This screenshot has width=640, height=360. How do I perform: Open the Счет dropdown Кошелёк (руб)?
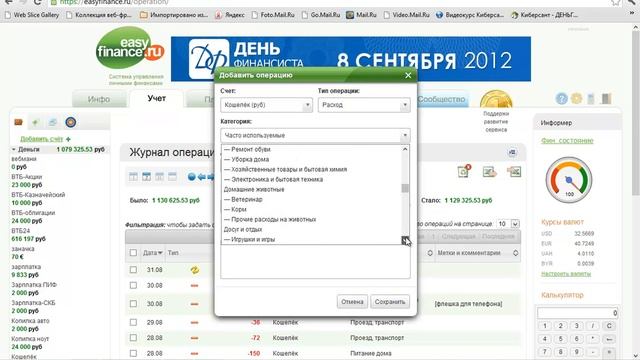click(x=267, y=105)
